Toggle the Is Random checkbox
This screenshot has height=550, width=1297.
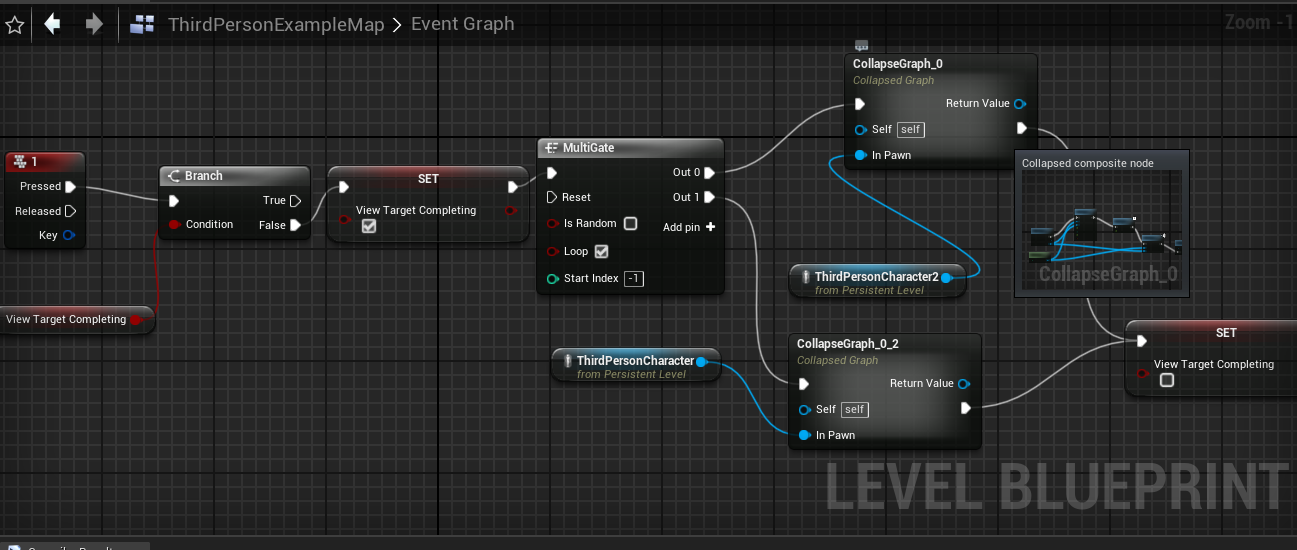[x=630, y=223]
